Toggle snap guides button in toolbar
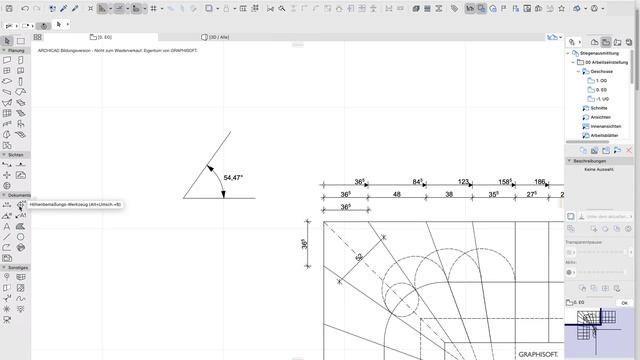Image resolution: width=640 pixels, height=360 pixels. coord(119,8)
